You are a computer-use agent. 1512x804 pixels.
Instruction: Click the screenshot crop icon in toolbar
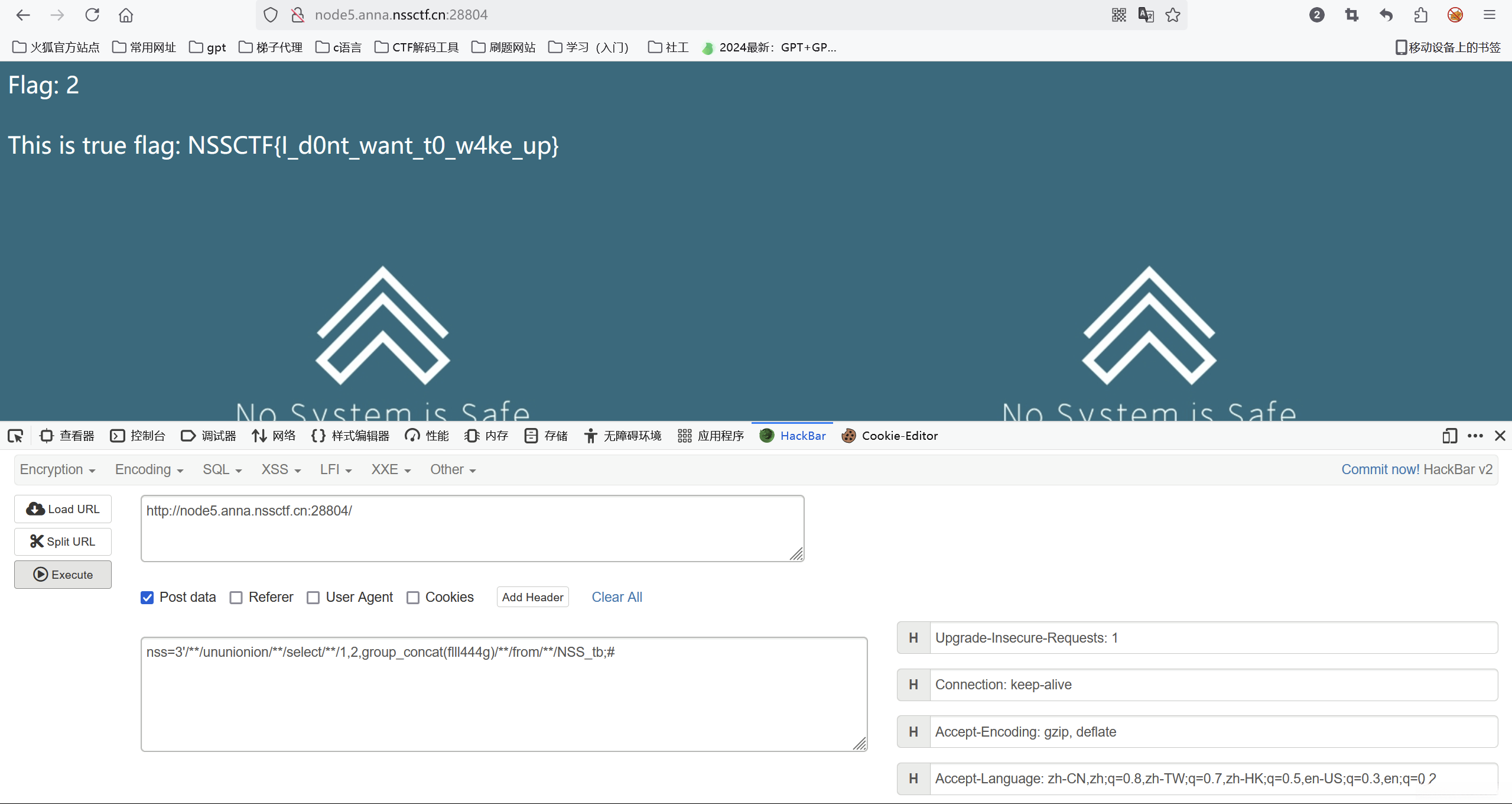1351,15
